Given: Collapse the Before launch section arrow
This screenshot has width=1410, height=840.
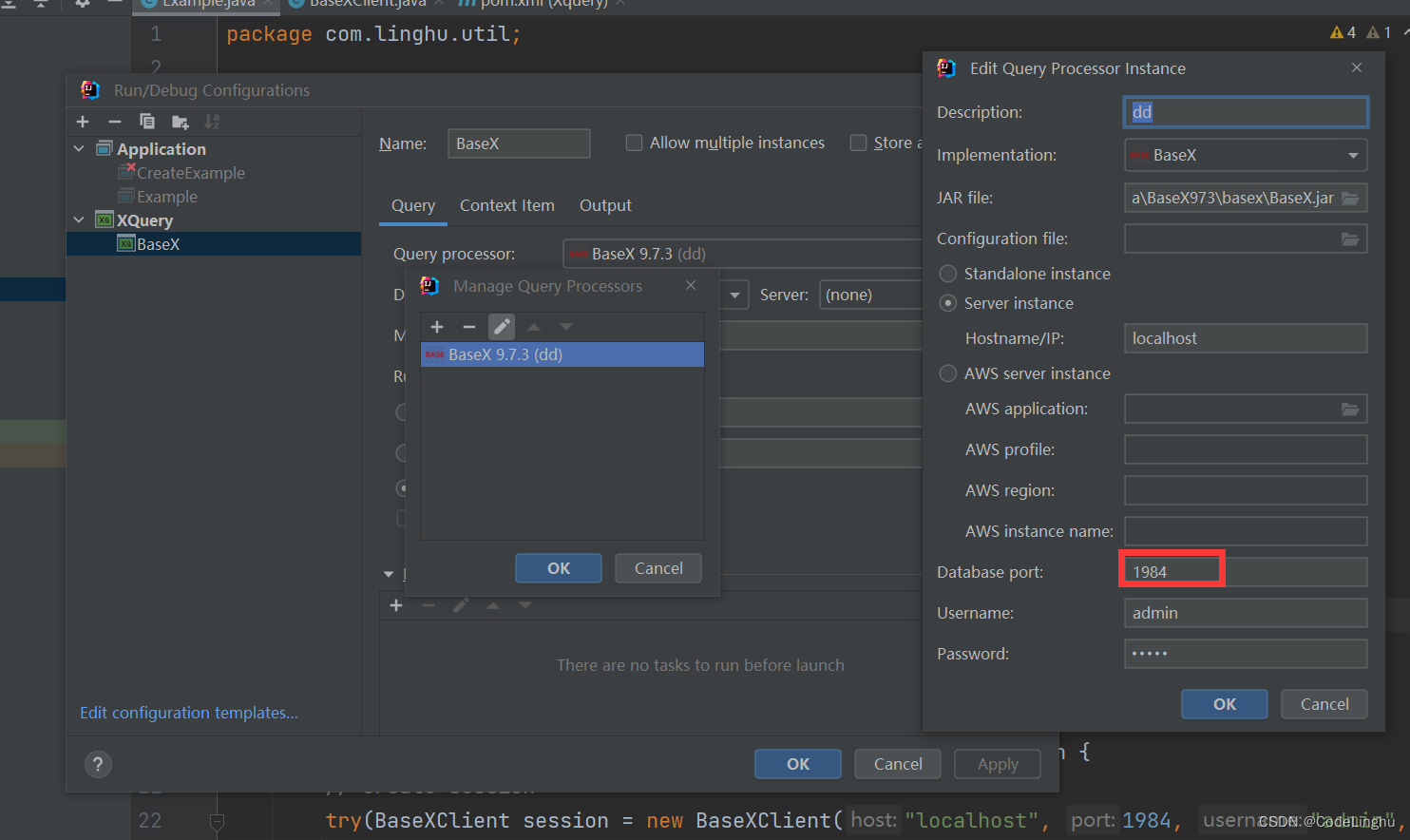Looking at the screenshot, I should click(x=388, y=574).
